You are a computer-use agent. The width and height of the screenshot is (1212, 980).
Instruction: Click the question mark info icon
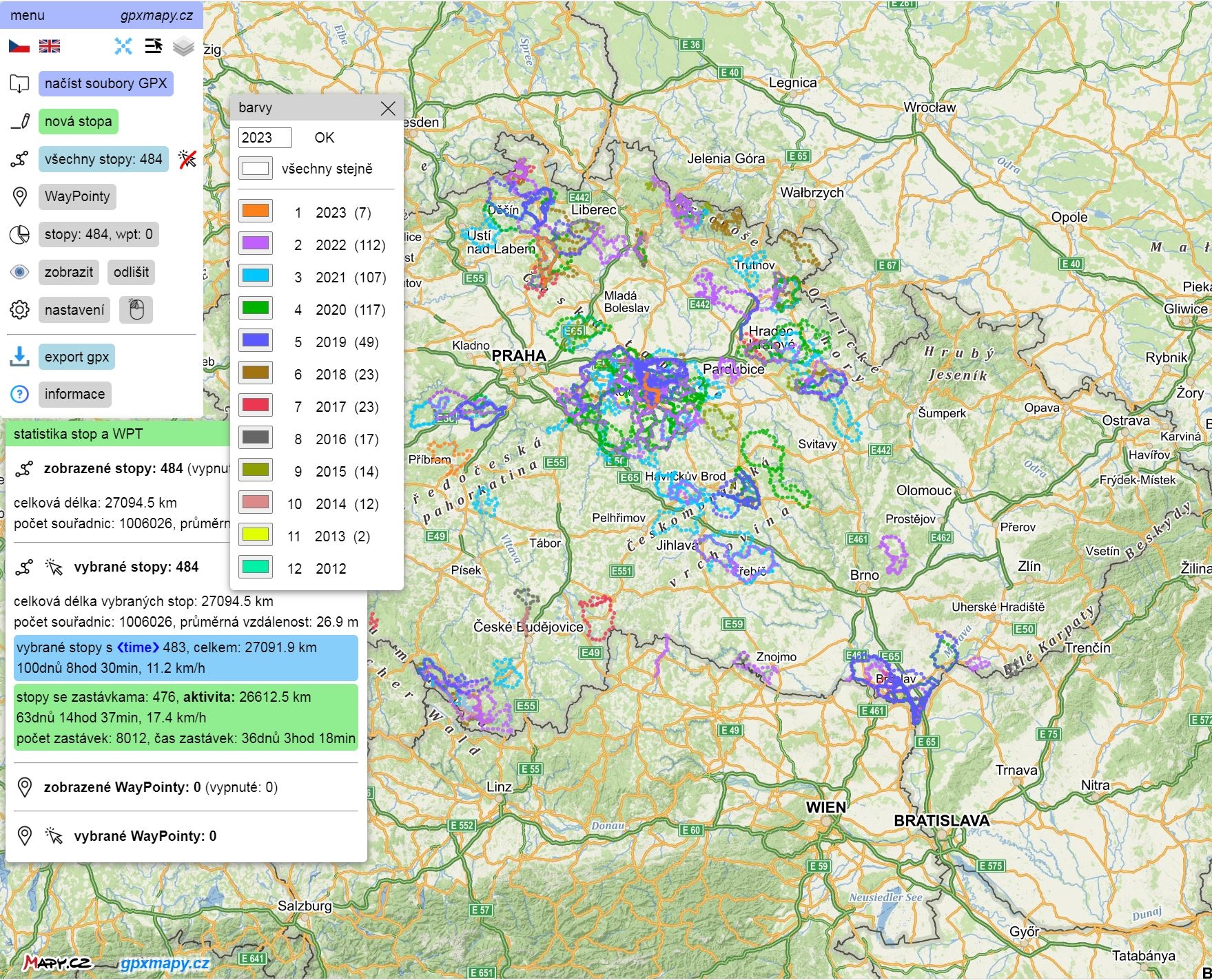19,394
